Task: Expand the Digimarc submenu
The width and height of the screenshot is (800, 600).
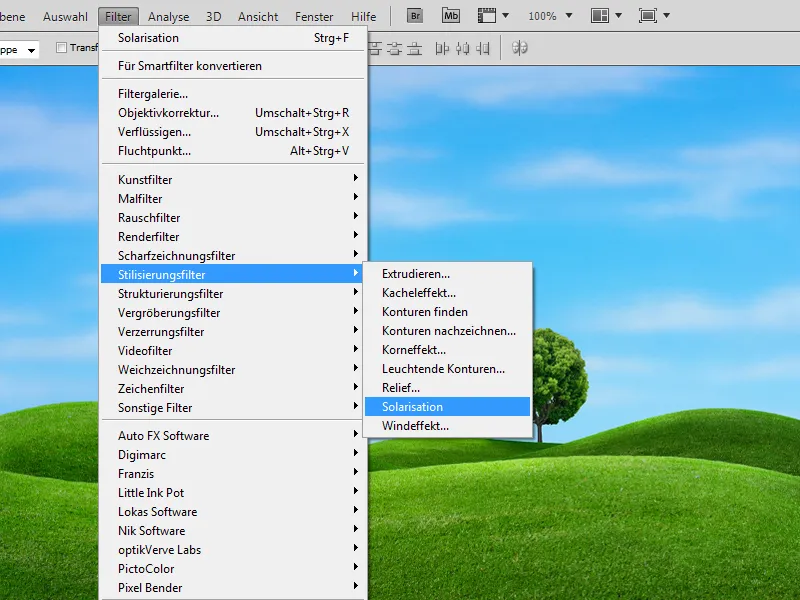Action: [233, 455]
